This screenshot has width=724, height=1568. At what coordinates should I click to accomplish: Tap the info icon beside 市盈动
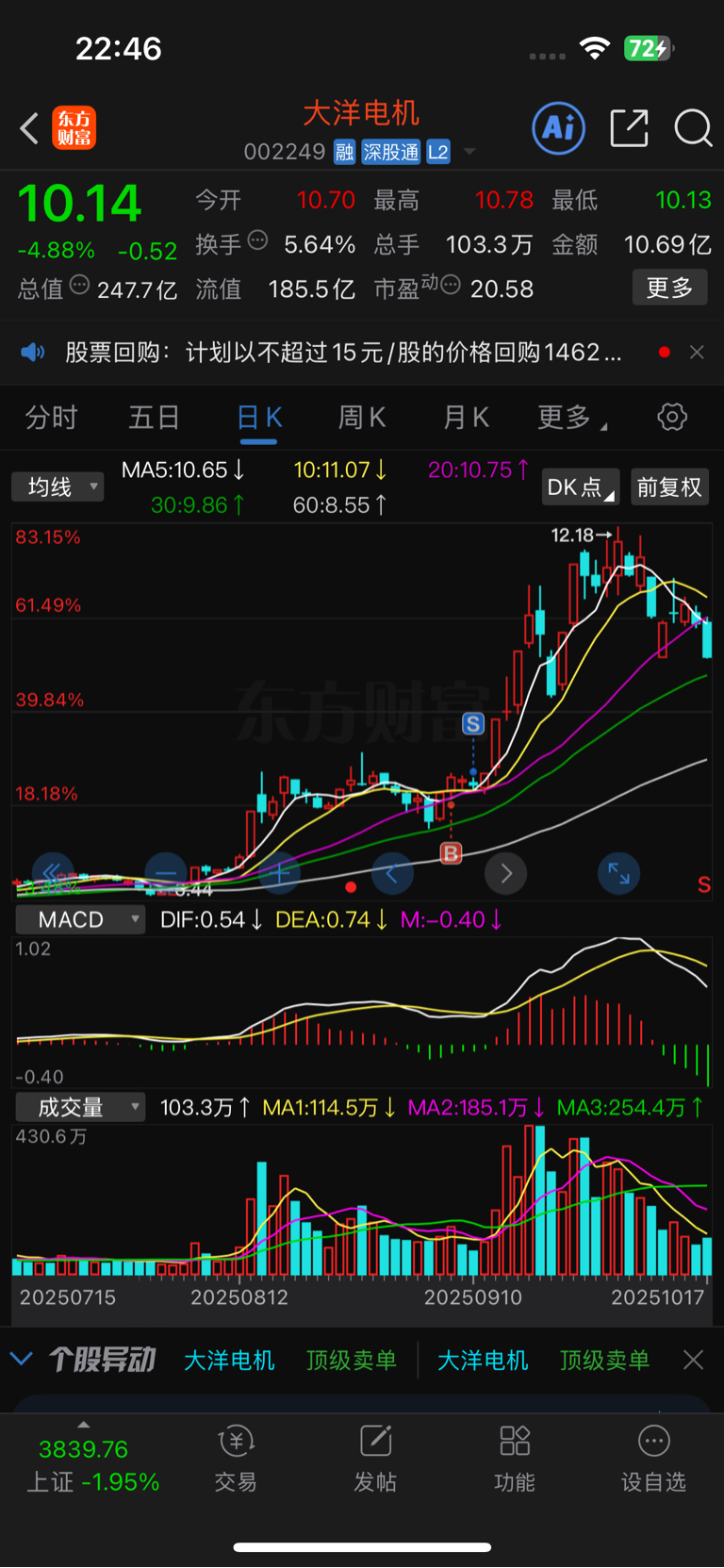point(451,285)
